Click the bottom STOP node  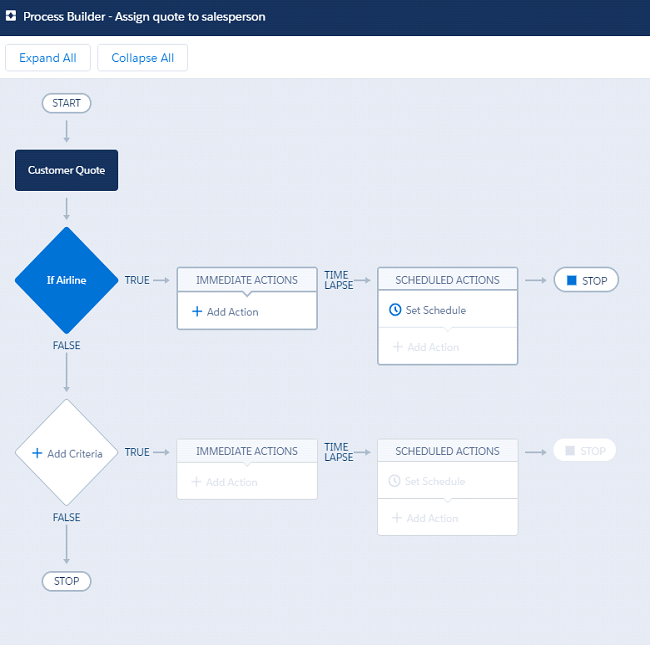pyautogui.click(x=66, y=581)
